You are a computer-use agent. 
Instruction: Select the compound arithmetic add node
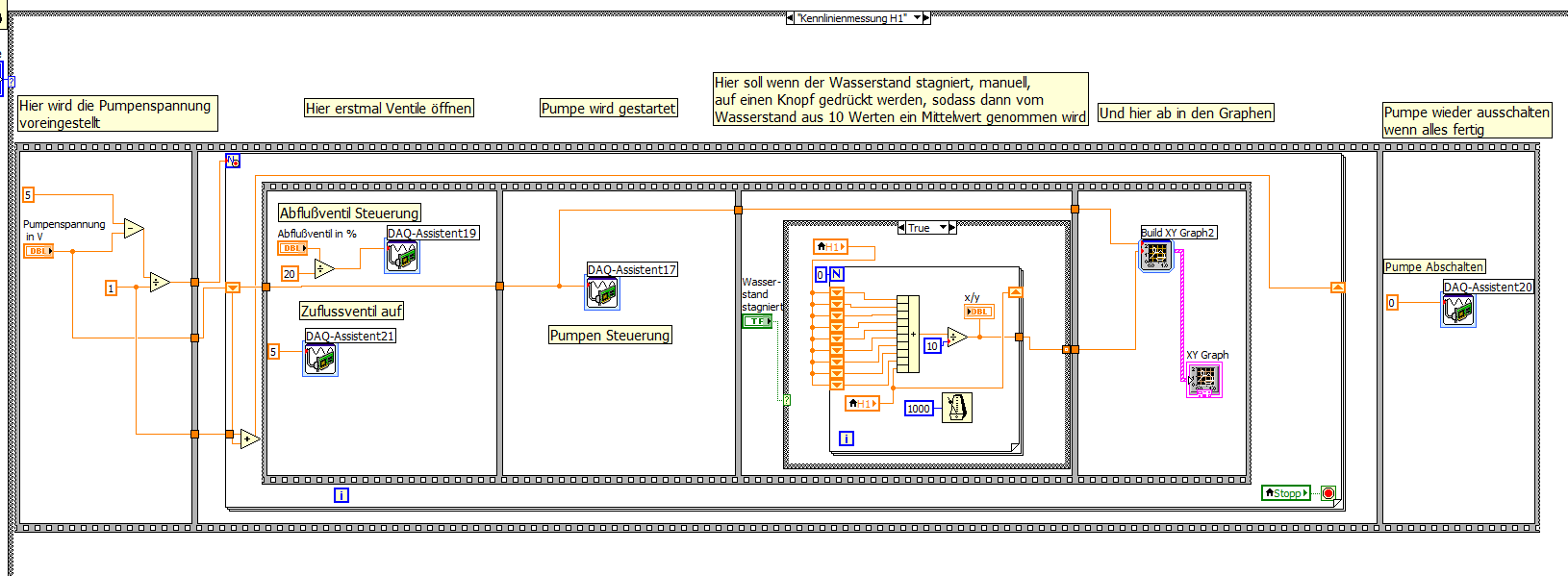point(908,334)
